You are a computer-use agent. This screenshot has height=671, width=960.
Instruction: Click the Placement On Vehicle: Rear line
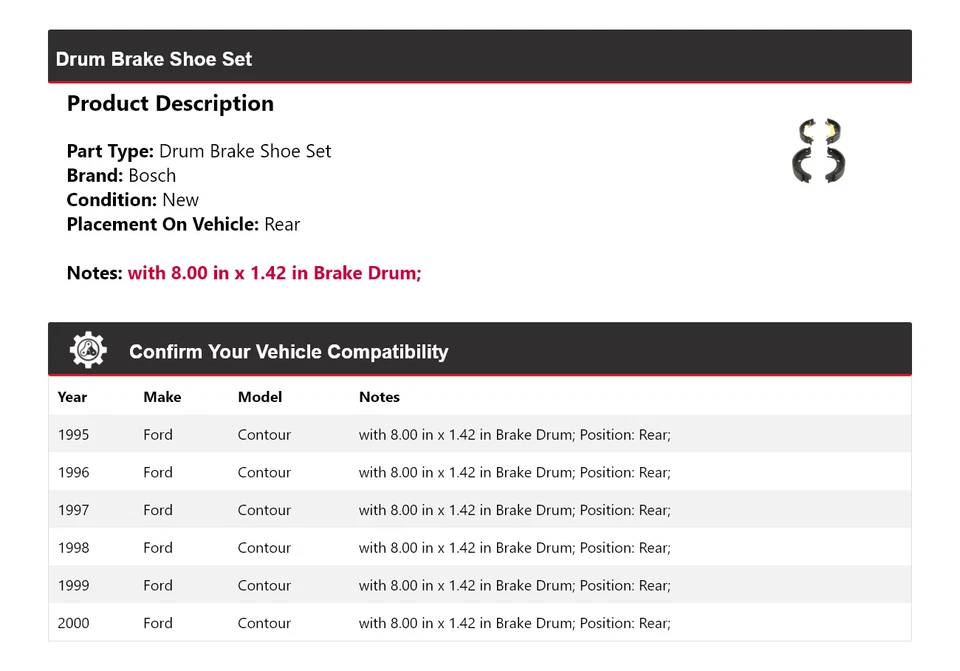(183, 224)
